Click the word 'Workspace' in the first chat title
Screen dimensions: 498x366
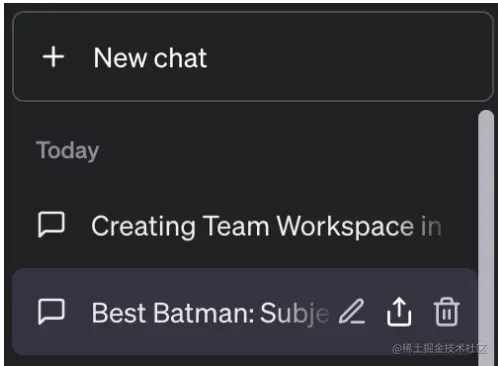(345, 227)
